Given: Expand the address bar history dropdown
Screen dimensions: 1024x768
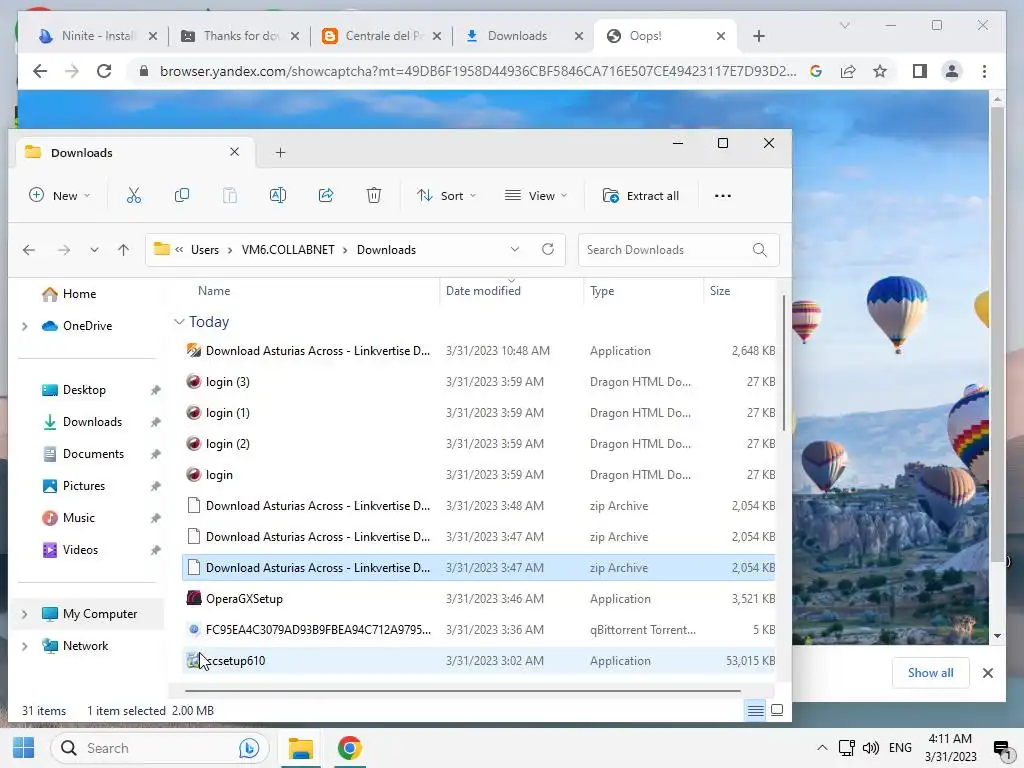Looking at the screenshot, I should tap(515, 249).
